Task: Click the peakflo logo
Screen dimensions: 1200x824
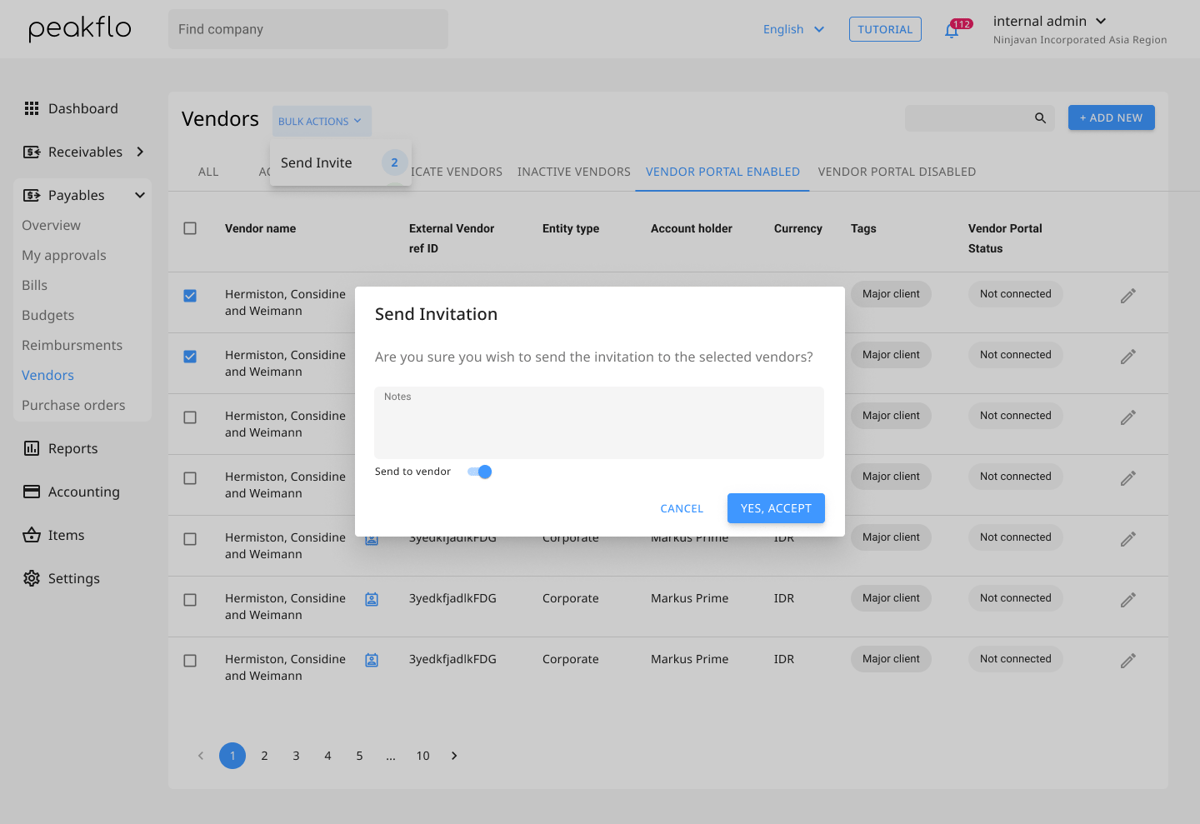Action: [80, 29]
